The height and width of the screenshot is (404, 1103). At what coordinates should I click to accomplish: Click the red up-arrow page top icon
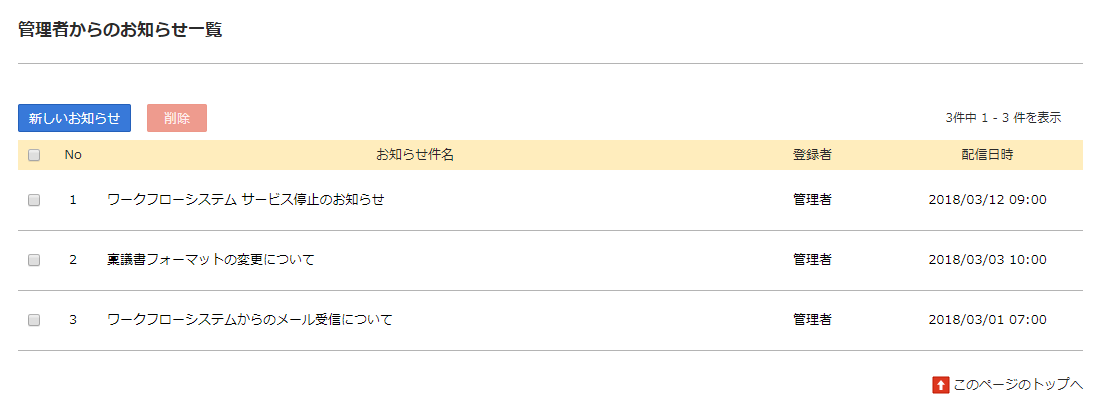pyautogui.click(x=940, y=385)
